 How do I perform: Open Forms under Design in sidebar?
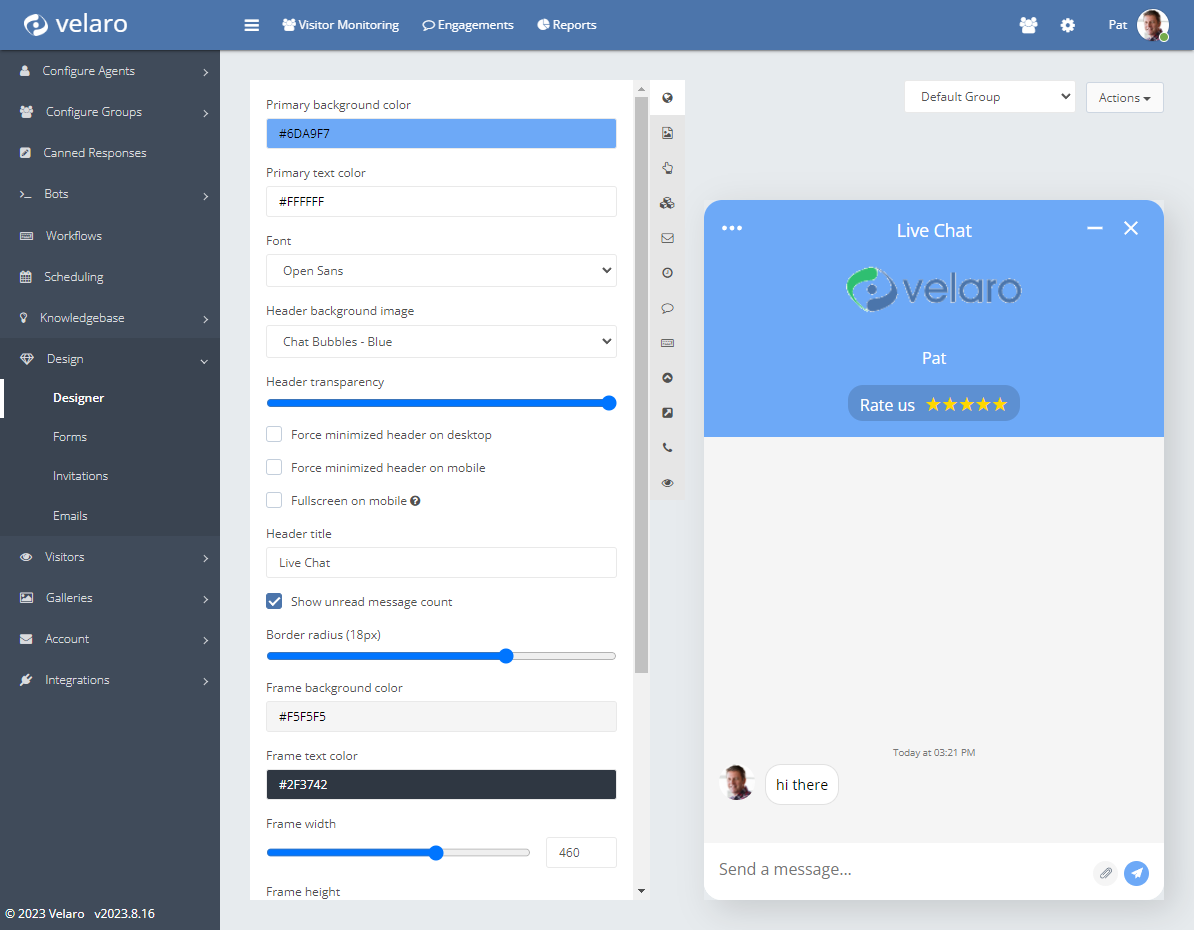pos(70,437)
